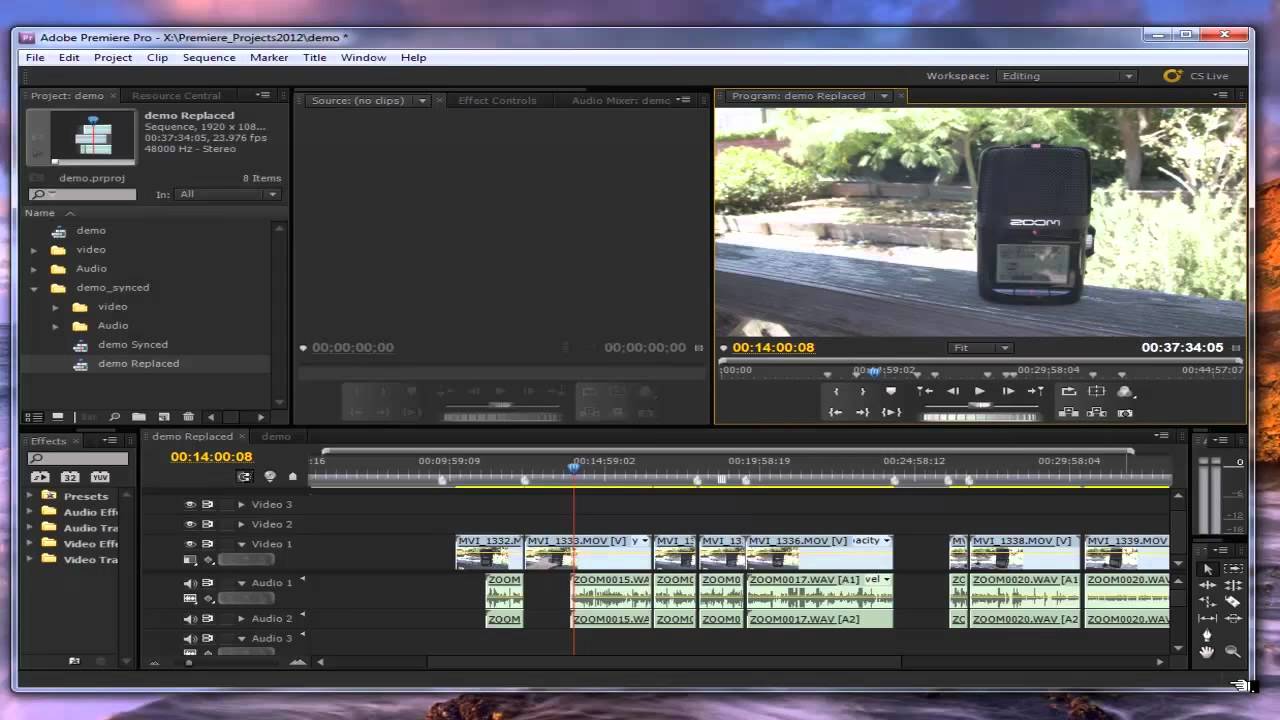Select the Rolling Edit tool

pyautogui.click(x=1232, y=585)
